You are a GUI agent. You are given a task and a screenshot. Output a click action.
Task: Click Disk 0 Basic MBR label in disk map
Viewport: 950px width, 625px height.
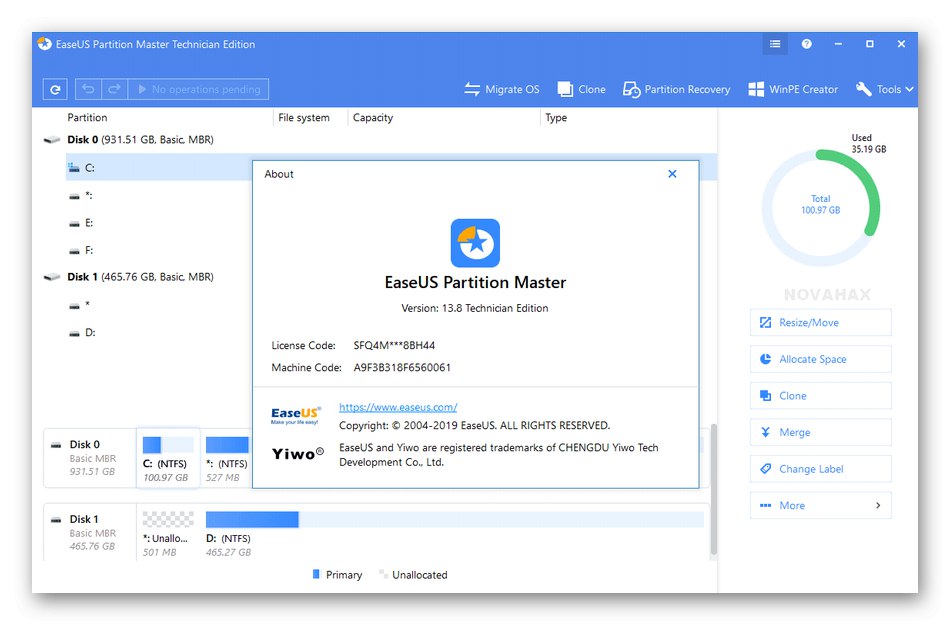(x=91, y=458)
